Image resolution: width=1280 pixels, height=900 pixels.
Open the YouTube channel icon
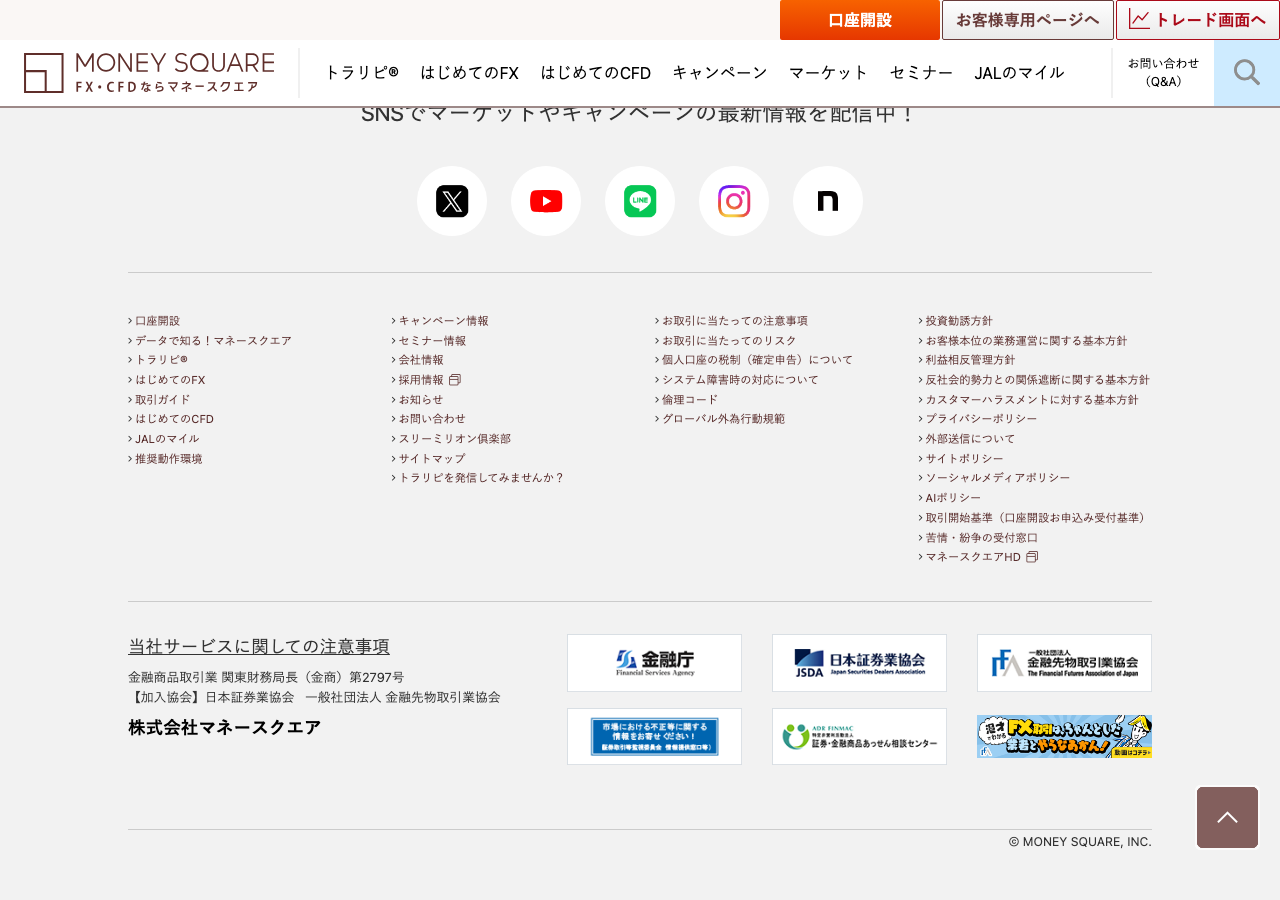546,201
